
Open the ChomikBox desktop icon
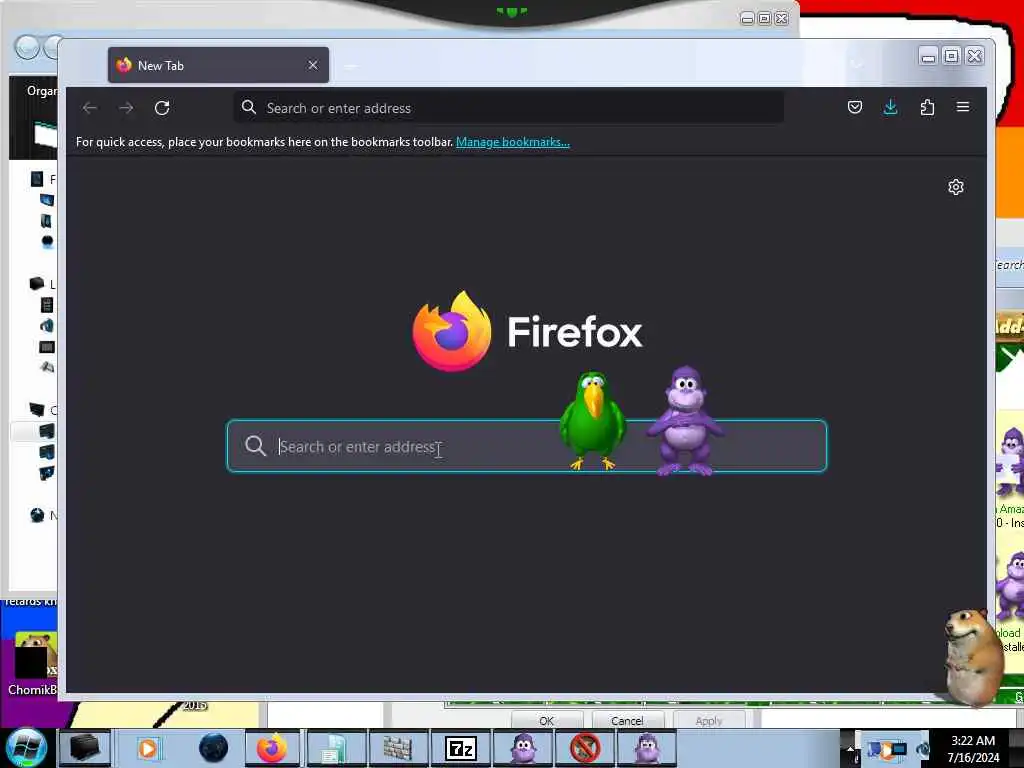33,664
